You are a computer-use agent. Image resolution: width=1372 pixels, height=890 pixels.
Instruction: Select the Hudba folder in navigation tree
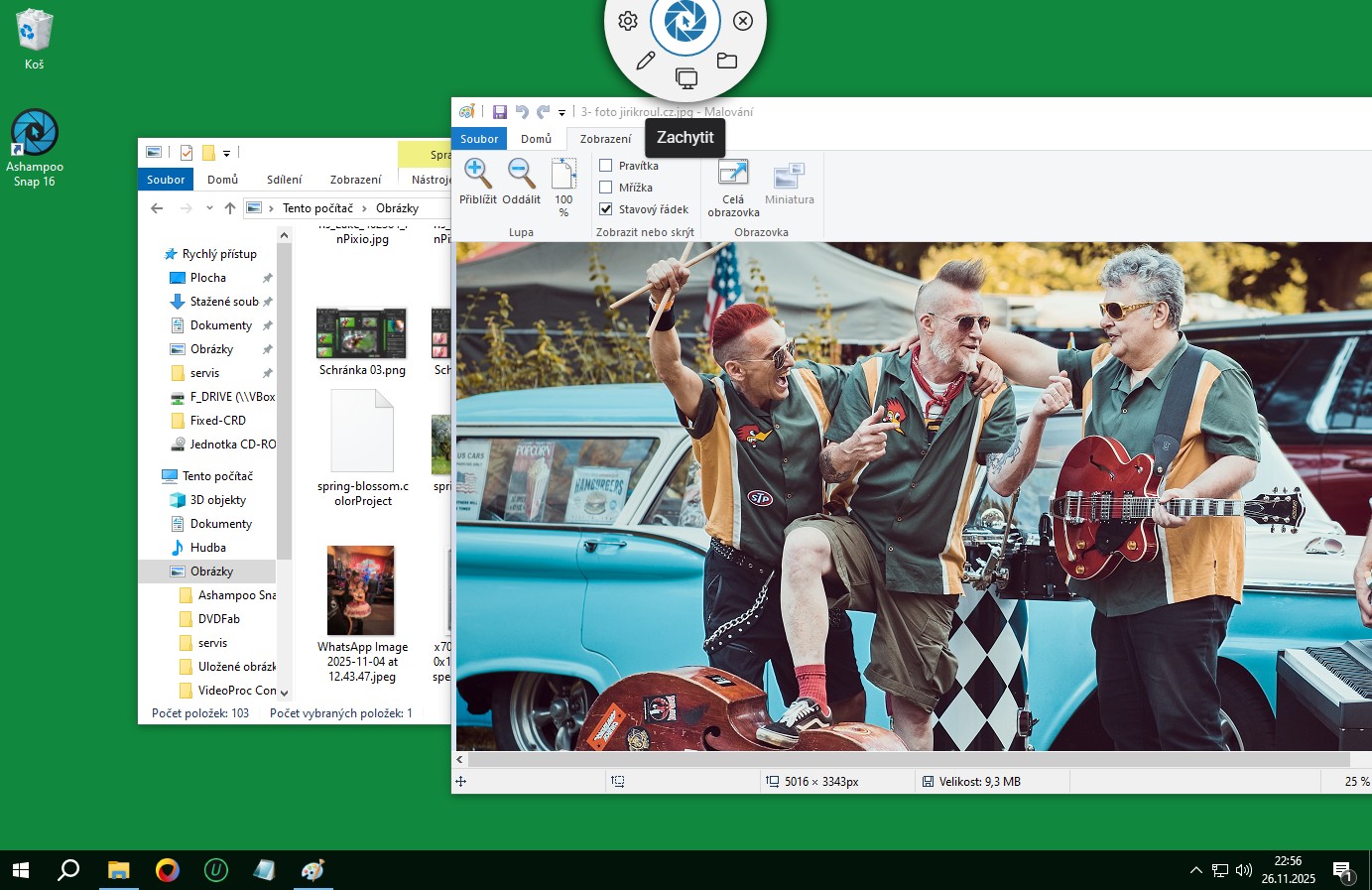[208, 548]
